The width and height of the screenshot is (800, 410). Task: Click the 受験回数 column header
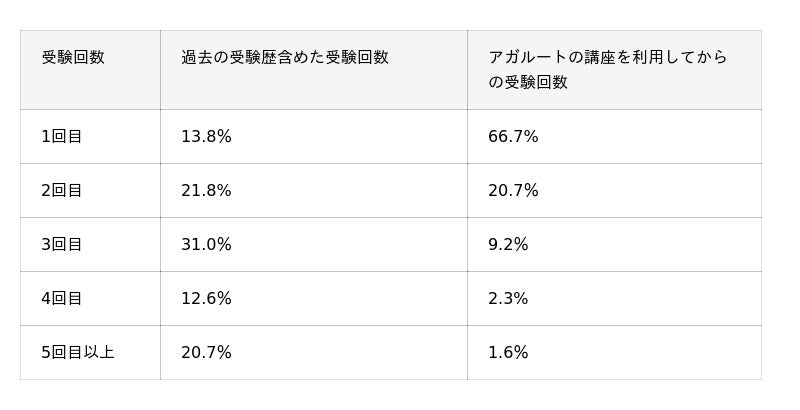point(73,58)
